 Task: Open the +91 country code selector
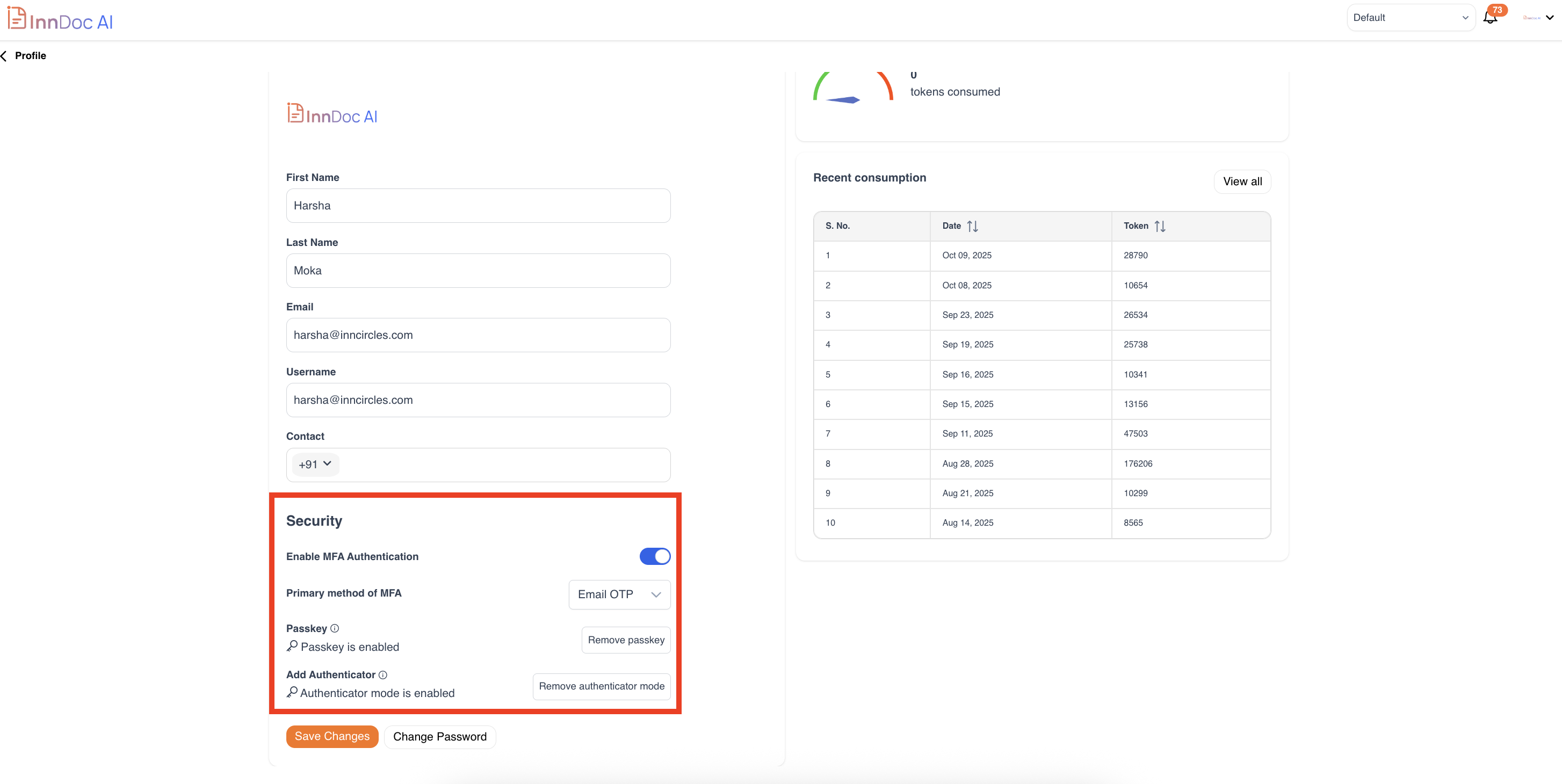(315, 464)
